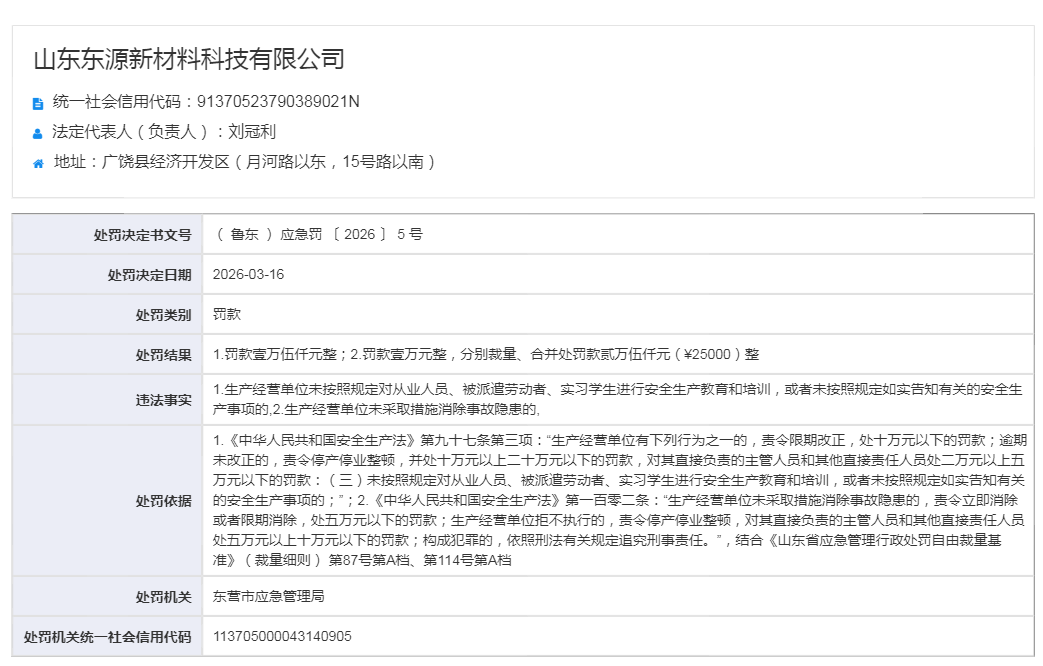Click the authority name 东营市应急管理局
The image size is (1043, 666).
click(269, 596)
